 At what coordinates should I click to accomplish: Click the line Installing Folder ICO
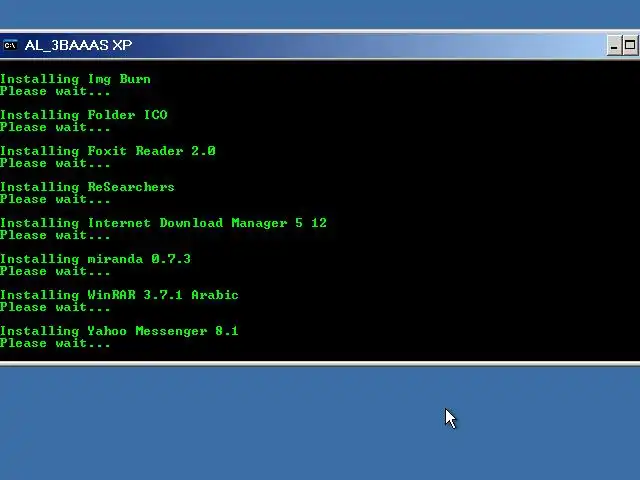pyautogui.click(x=84, y=115)
